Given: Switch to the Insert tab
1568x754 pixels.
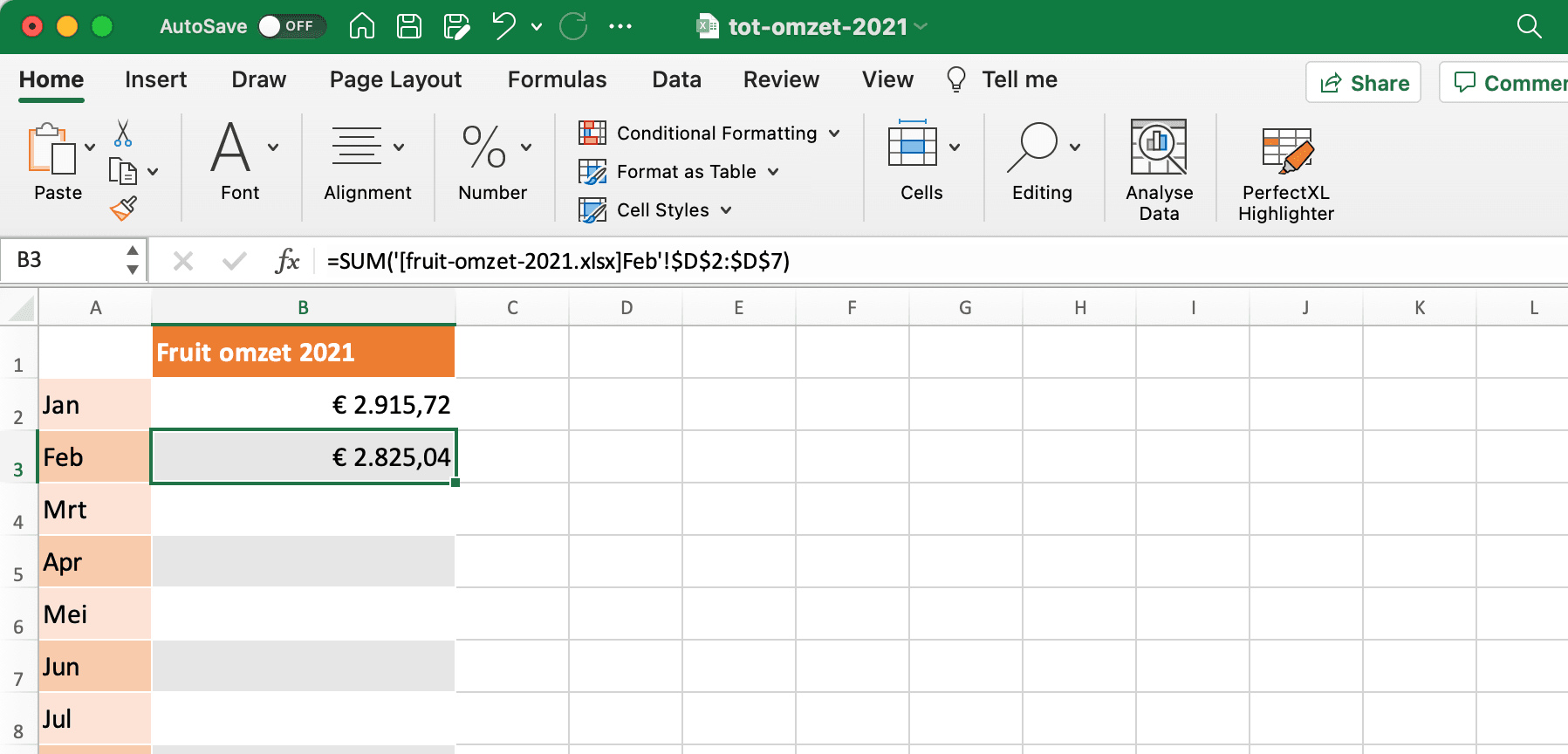Looking at the screenshot, I should pos(155,79).
